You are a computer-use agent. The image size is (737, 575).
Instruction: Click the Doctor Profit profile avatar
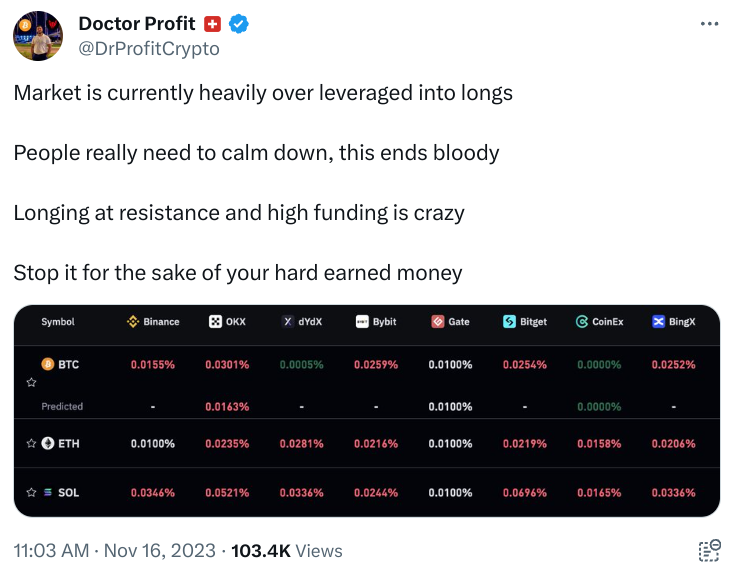(37, 37)
